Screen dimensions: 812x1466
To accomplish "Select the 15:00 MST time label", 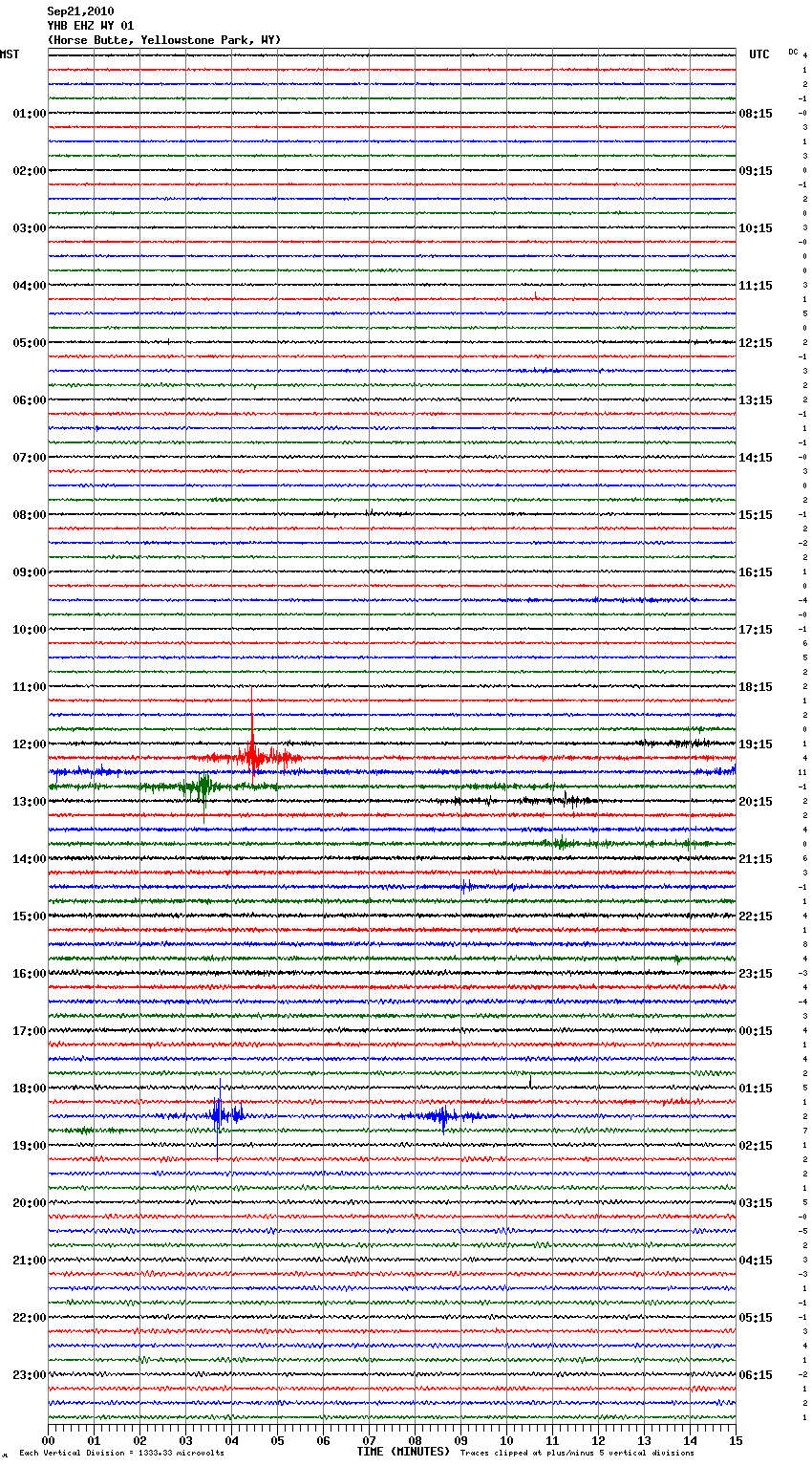I will 30,916.
